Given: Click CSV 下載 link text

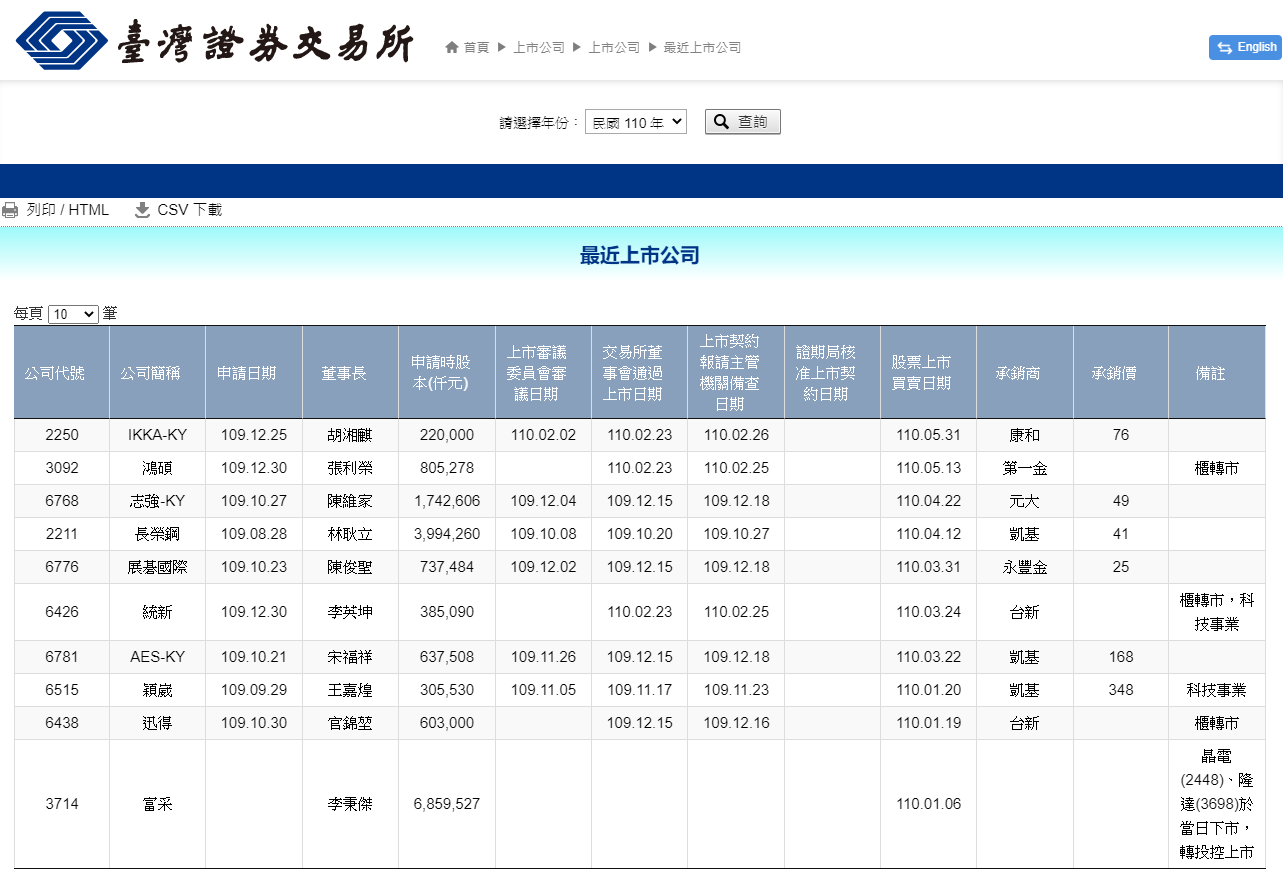Looking at the screenshot, I should click(x=190, y=210).
